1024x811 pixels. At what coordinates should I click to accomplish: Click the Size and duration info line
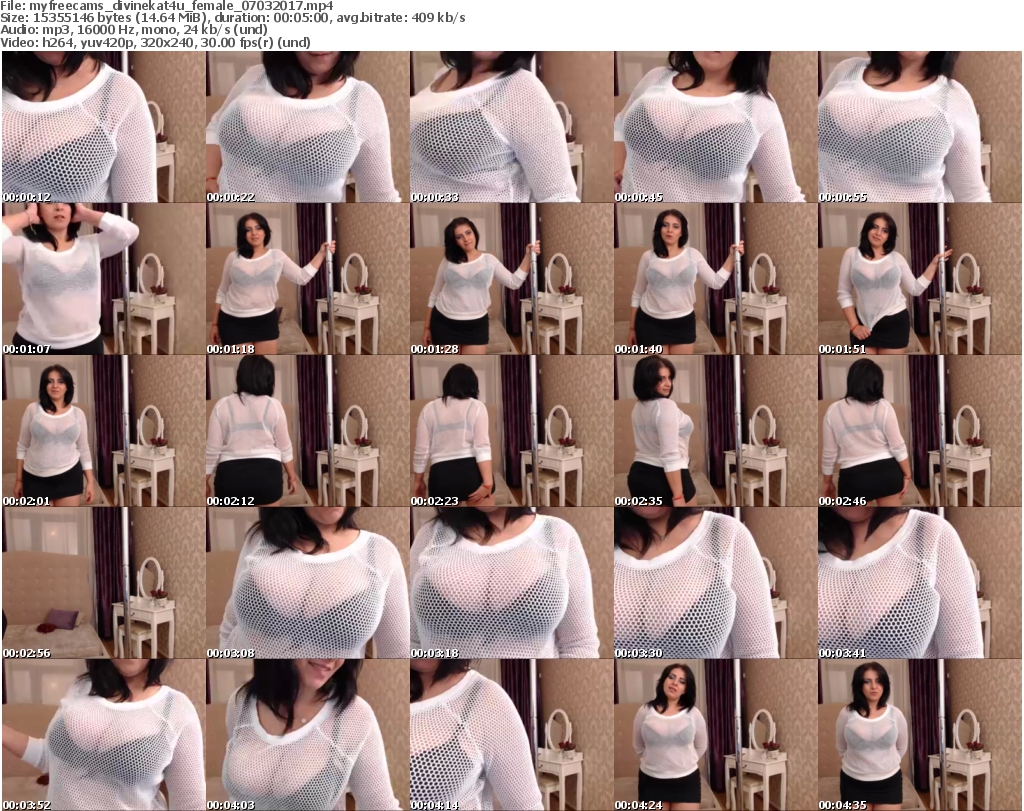[233, 18]
